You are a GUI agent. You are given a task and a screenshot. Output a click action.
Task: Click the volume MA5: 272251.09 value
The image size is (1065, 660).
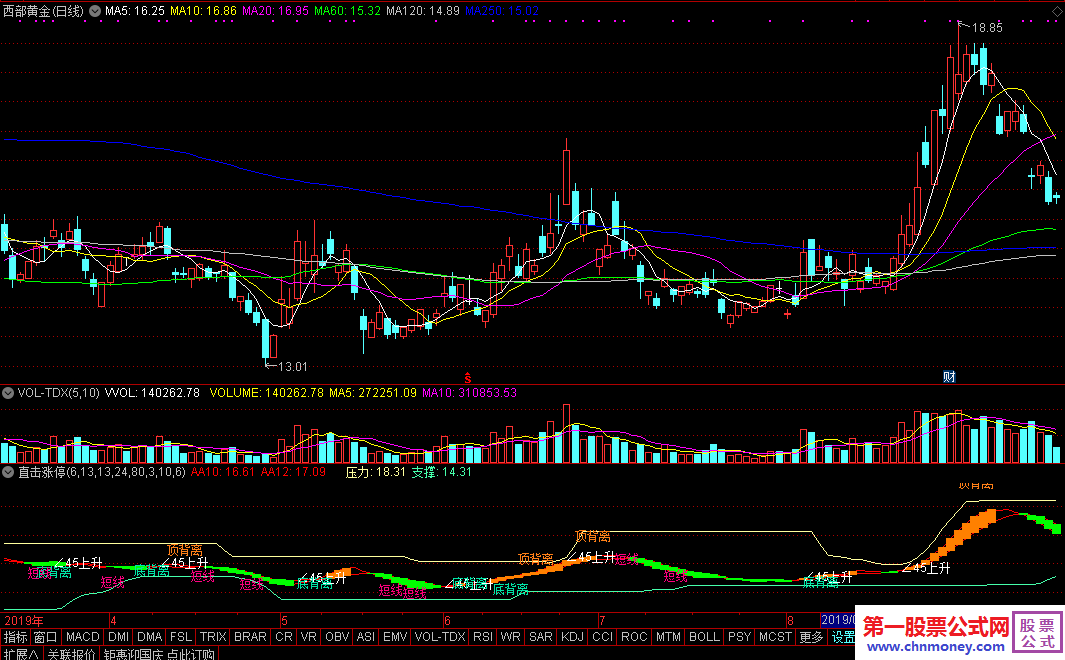click(x=373, y=393)
